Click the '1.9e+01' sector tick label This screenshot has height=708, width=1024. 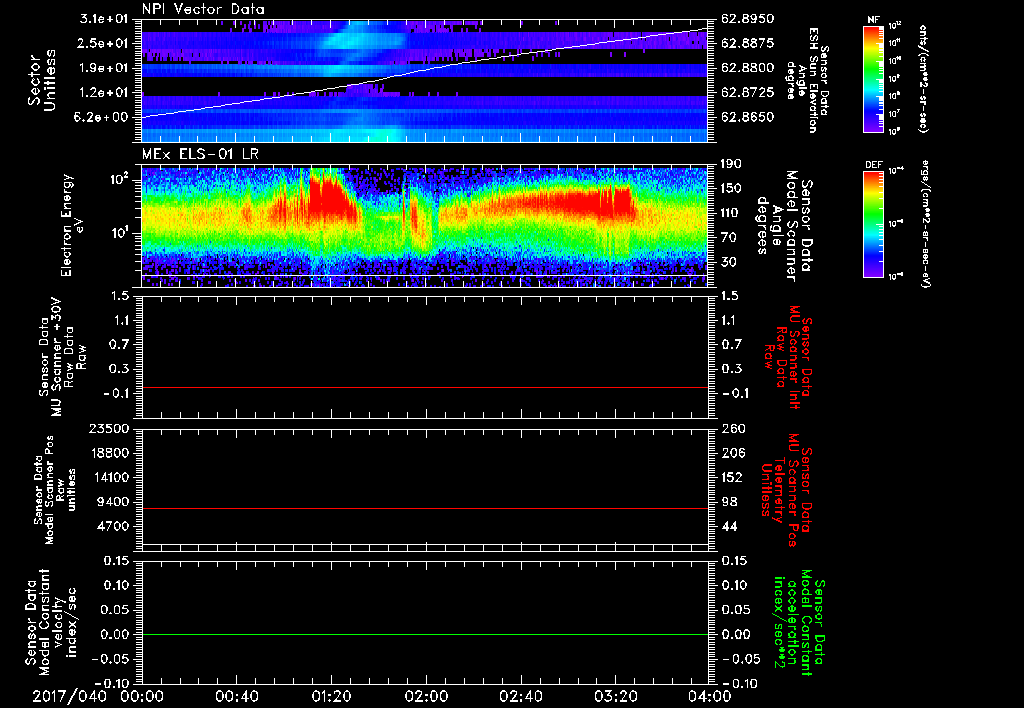(x=104, y=68)
